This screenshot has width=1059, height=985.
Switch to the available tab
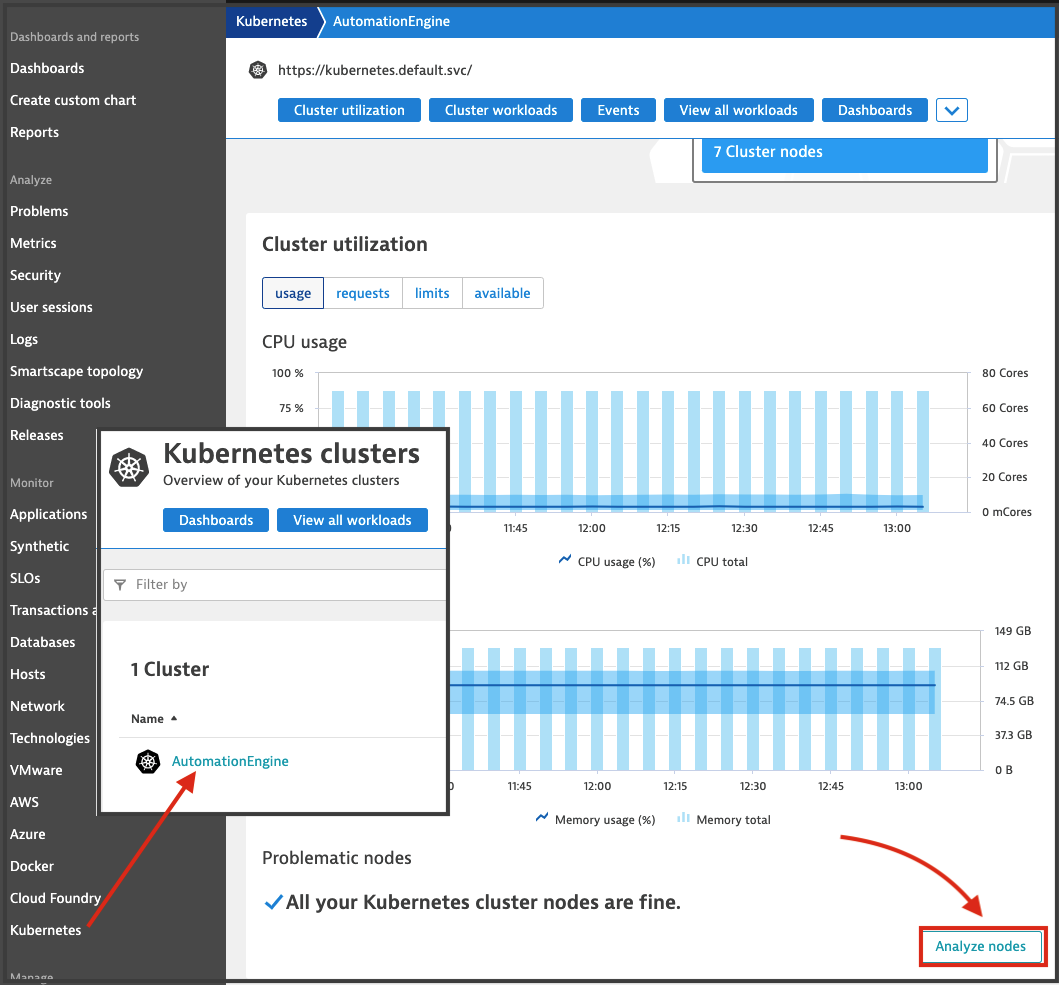(x=502, y=293)
